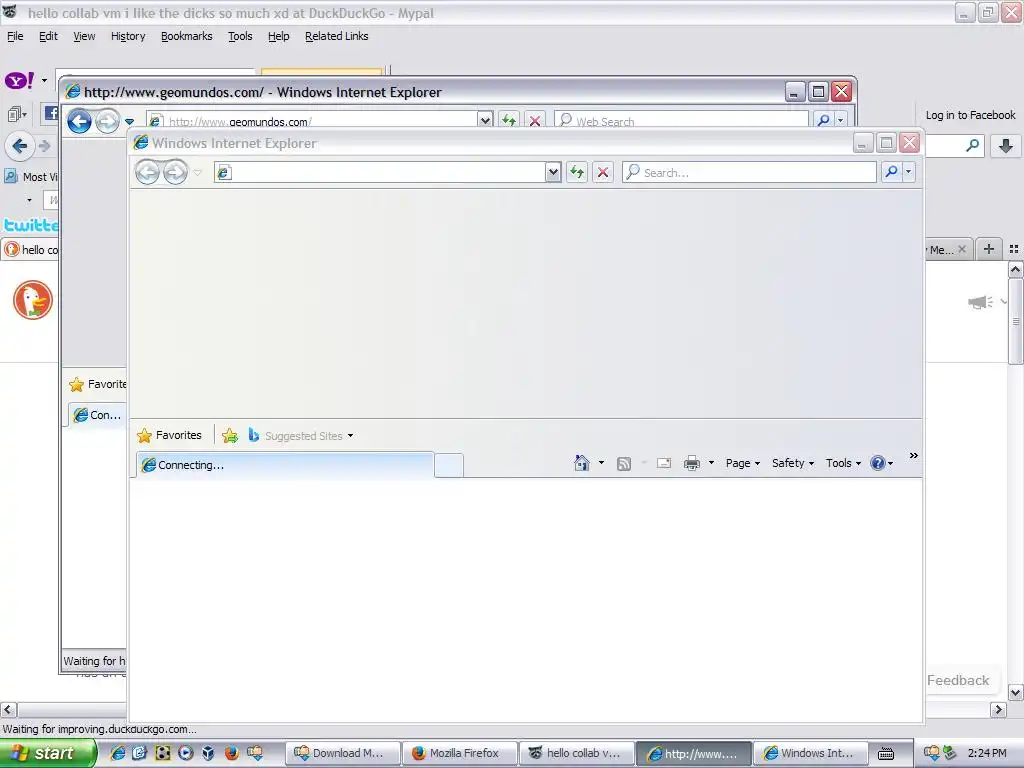Click the Refresh icon in the front IE window
Image resolution: width=1024 pixels, height=768 pixels.
[x=577, y=172]
